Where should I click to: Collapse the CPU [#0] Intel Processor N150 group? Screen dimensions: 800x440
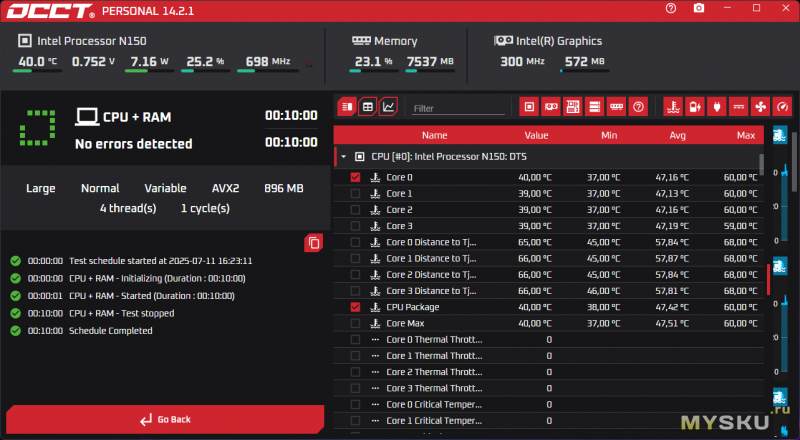343,157
